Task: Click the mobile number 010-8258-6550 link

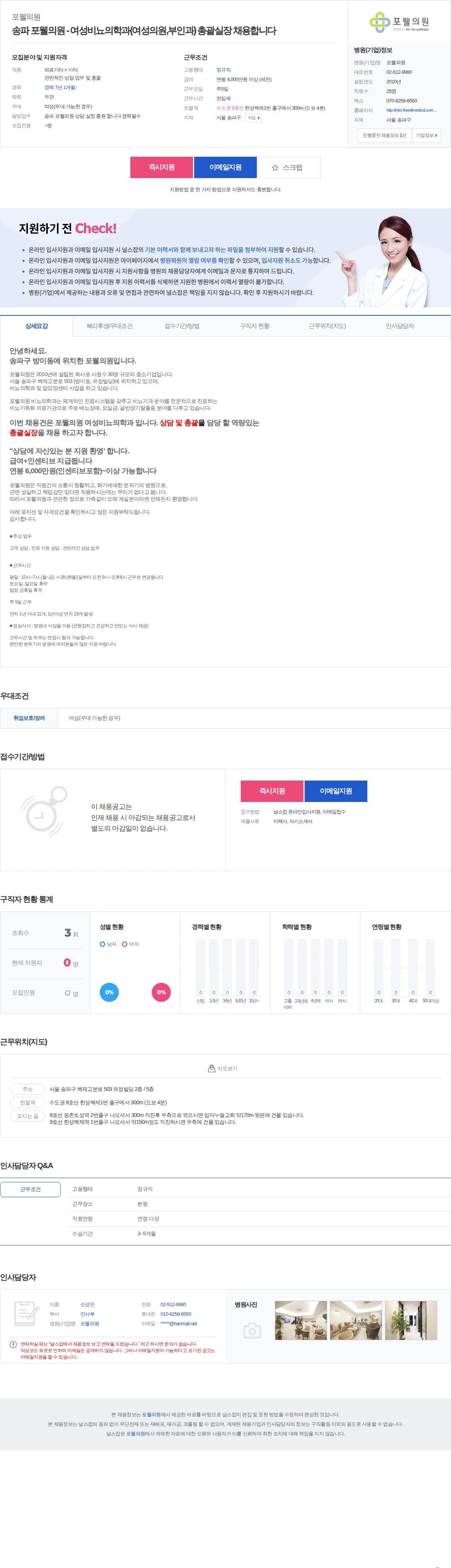Action: click(x=176, y=1314)
